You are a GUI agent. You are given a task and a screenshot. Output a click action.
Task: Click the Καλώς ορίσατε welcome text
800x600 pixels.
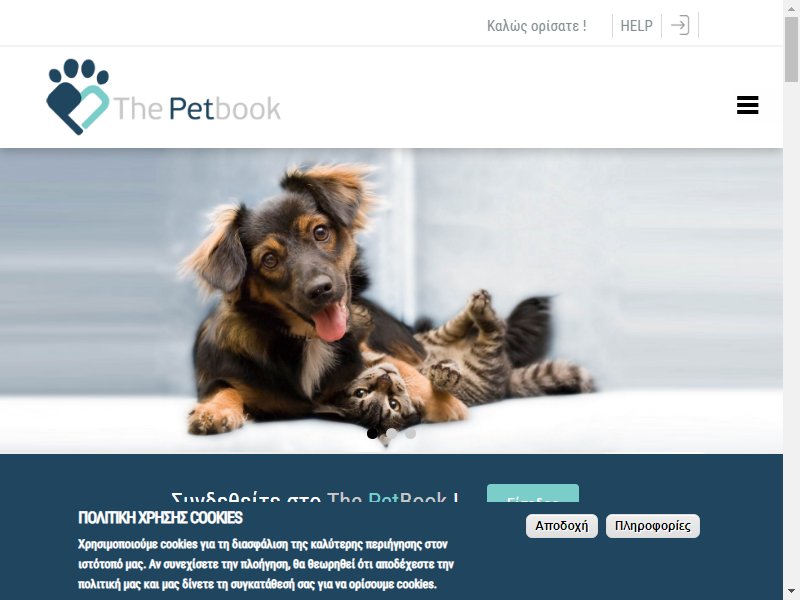(x=537, y=26)
